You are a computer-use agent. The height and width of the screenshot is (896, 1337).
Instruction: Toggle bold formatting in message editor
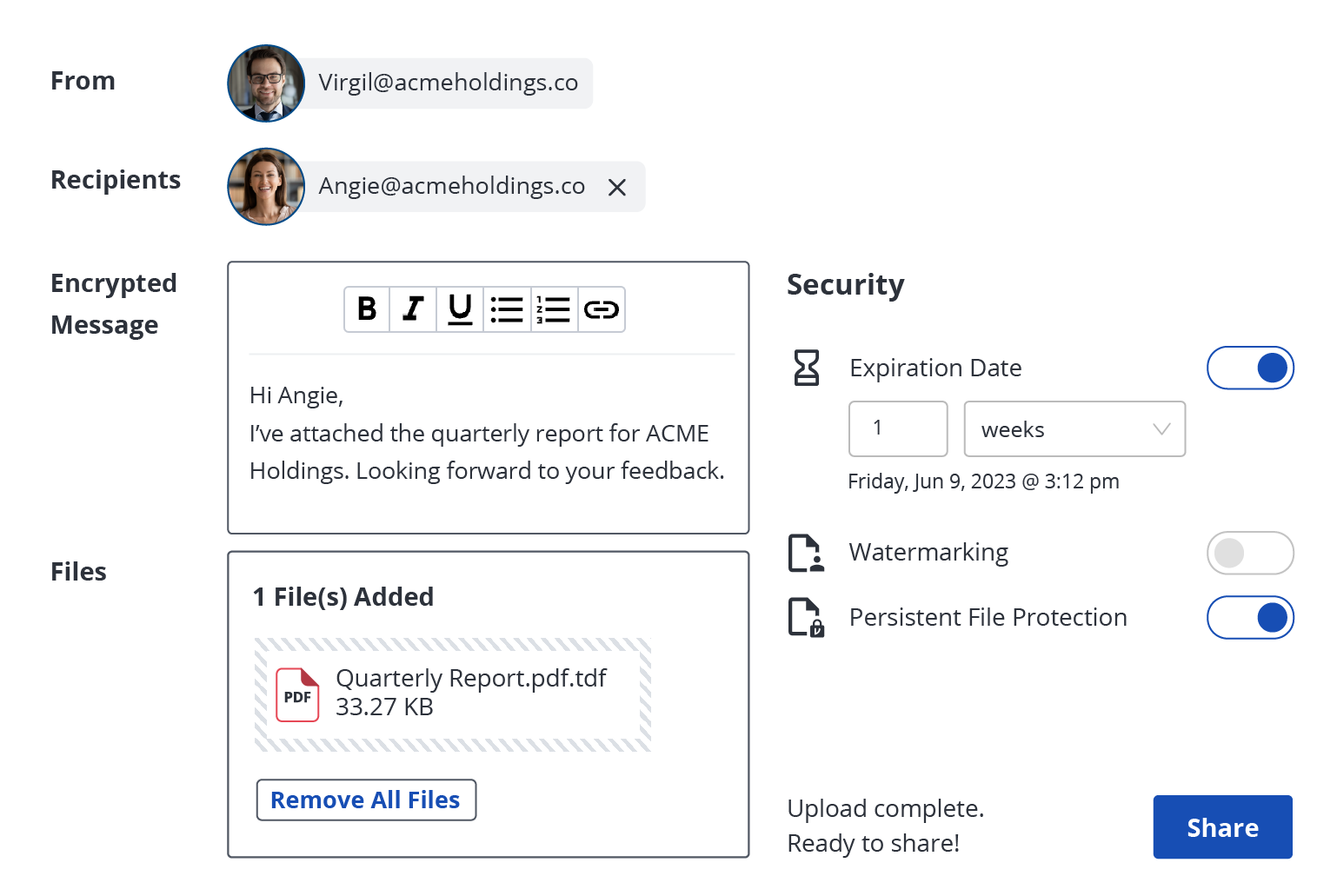367,309
